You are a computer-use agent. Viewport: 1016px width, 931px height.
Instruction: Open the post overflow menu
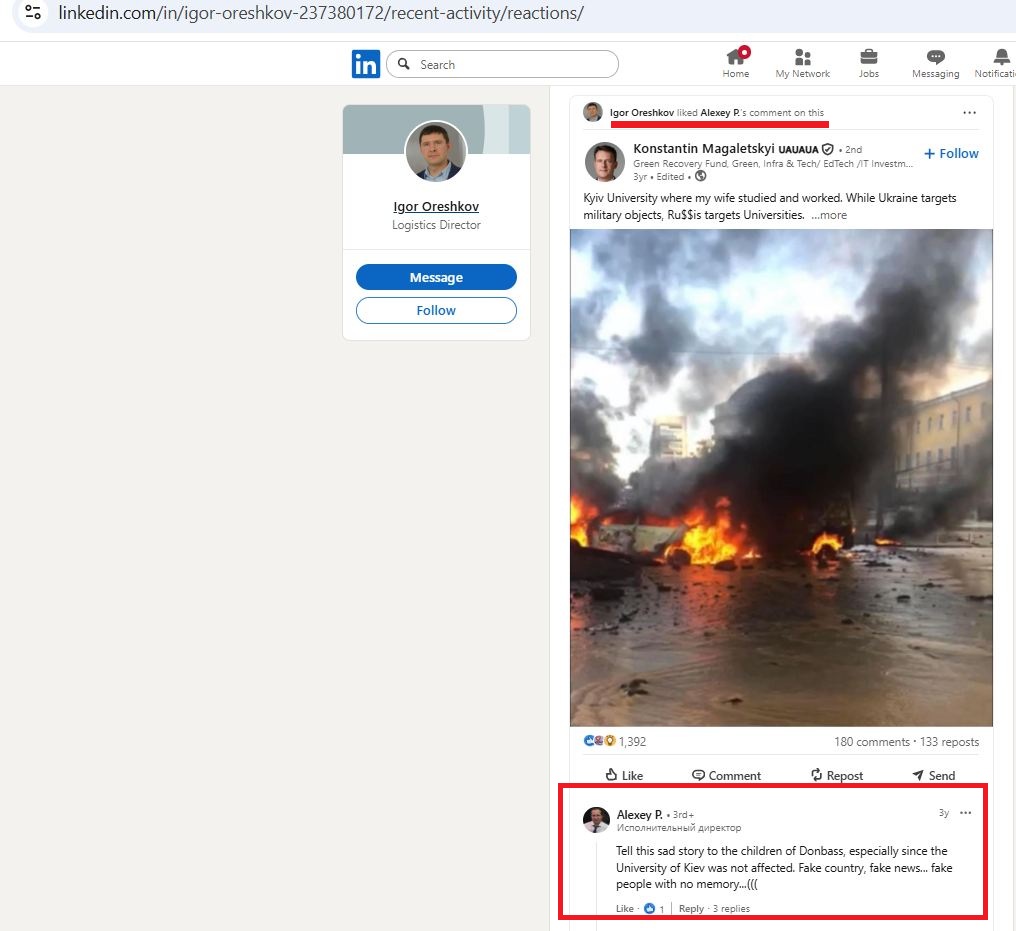click(969, 113)
